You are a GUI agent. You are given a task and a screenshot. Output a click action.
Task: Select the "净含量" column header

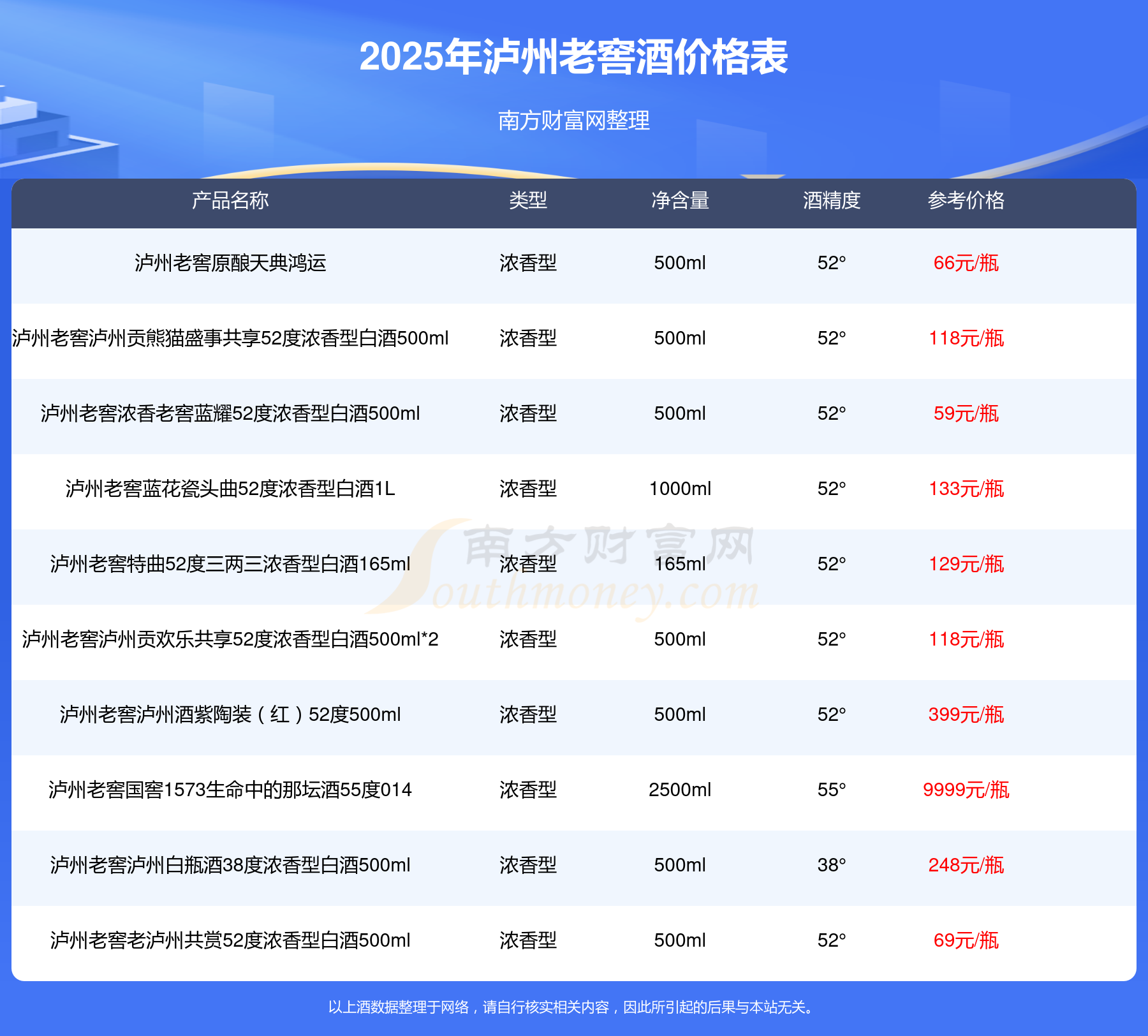coord(680,200)
